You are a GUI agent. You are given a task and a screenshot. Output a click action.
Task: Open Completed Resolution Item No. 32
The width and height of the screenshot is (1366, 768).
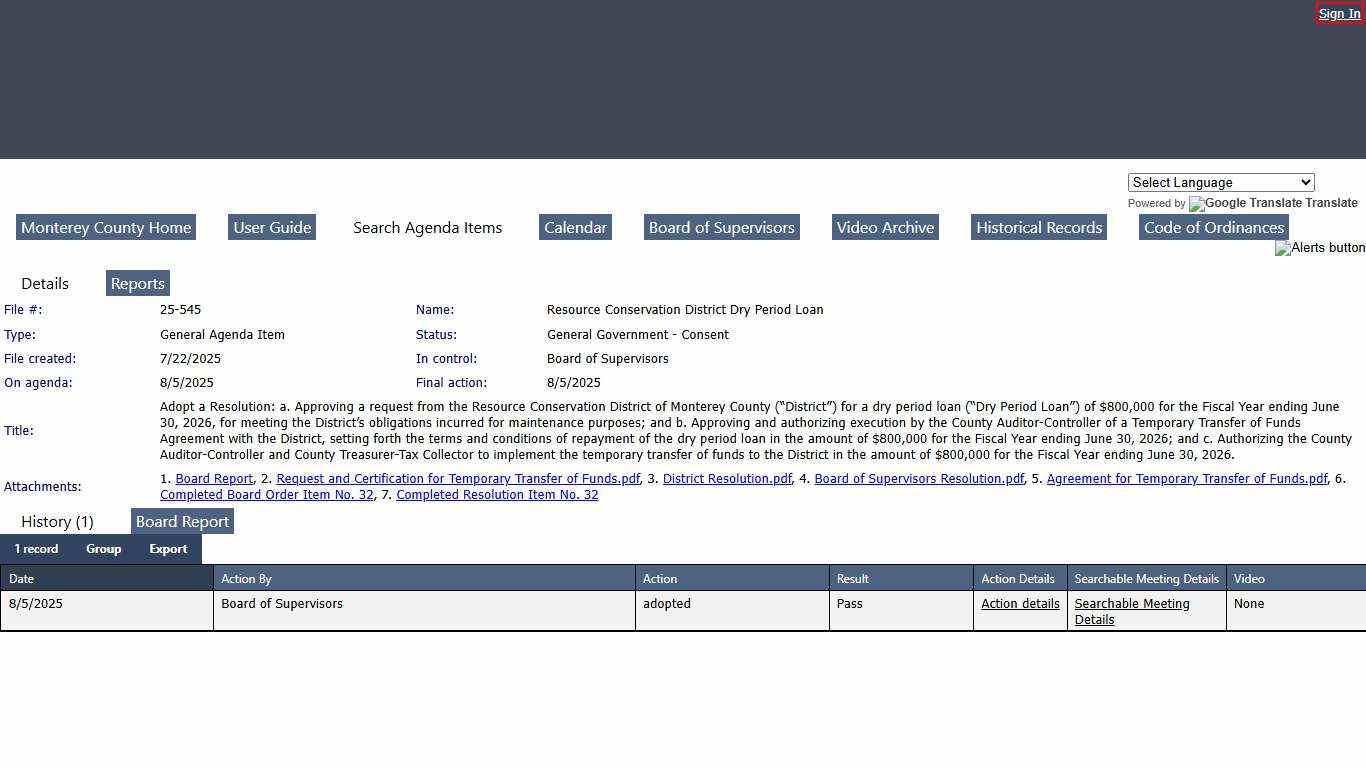tap(497, 495)
